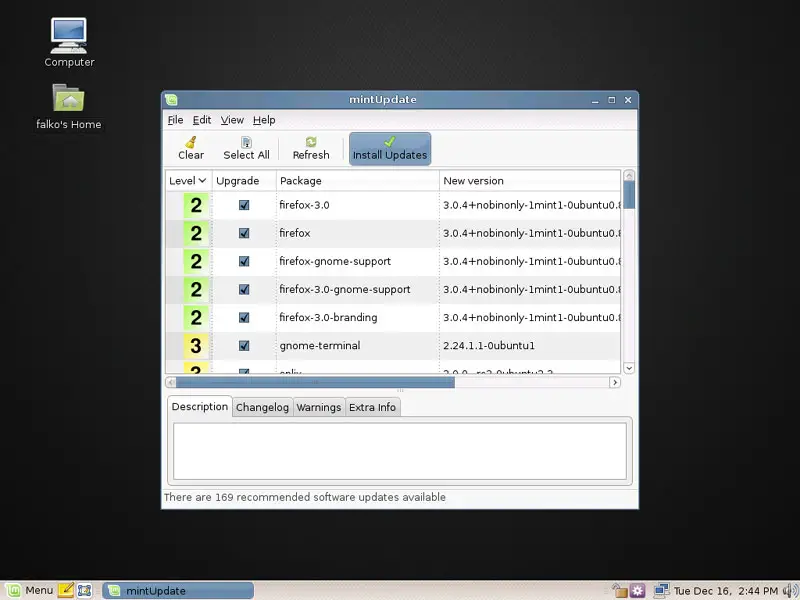
Task: Click the new version cell of firefox-3.0-branding
Action: coord(532,317)
